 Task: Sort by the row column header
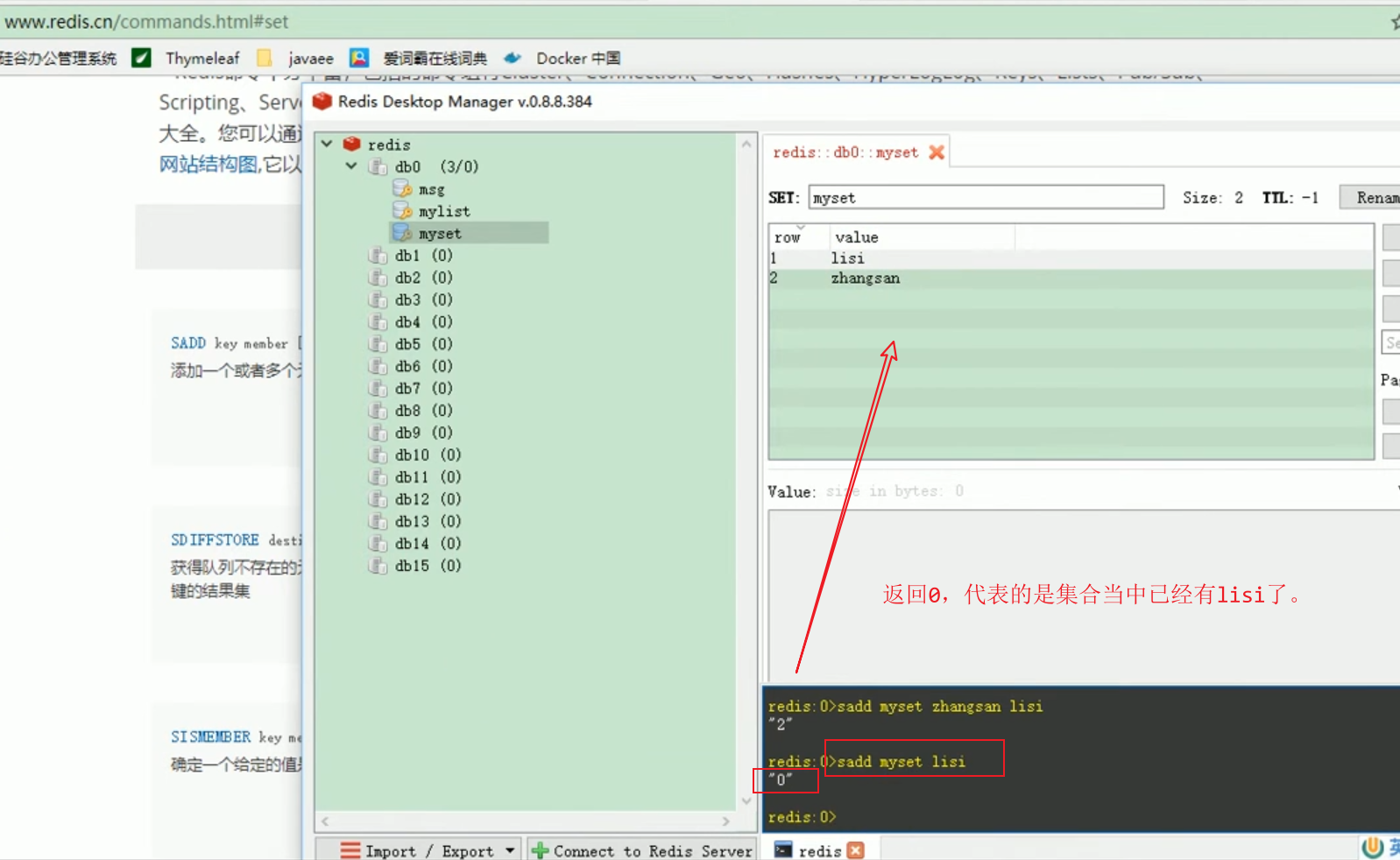[x=798, y=237]
